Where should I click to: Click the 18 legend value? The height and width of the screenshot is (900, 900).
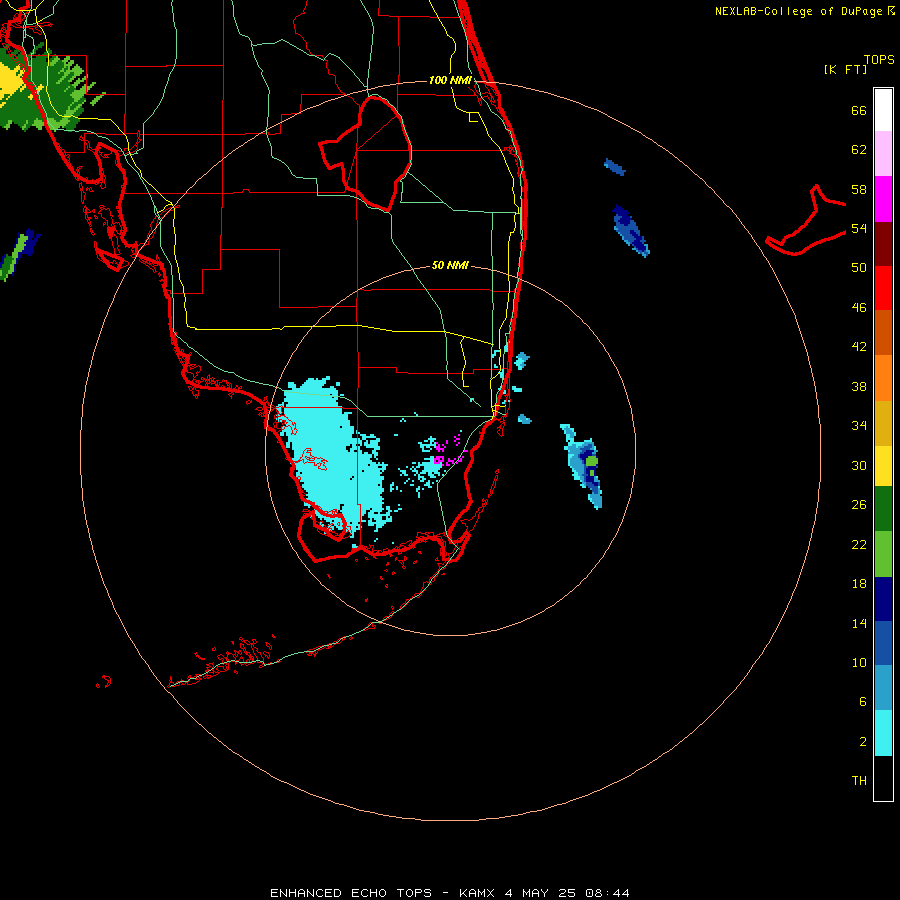point(859,584)
